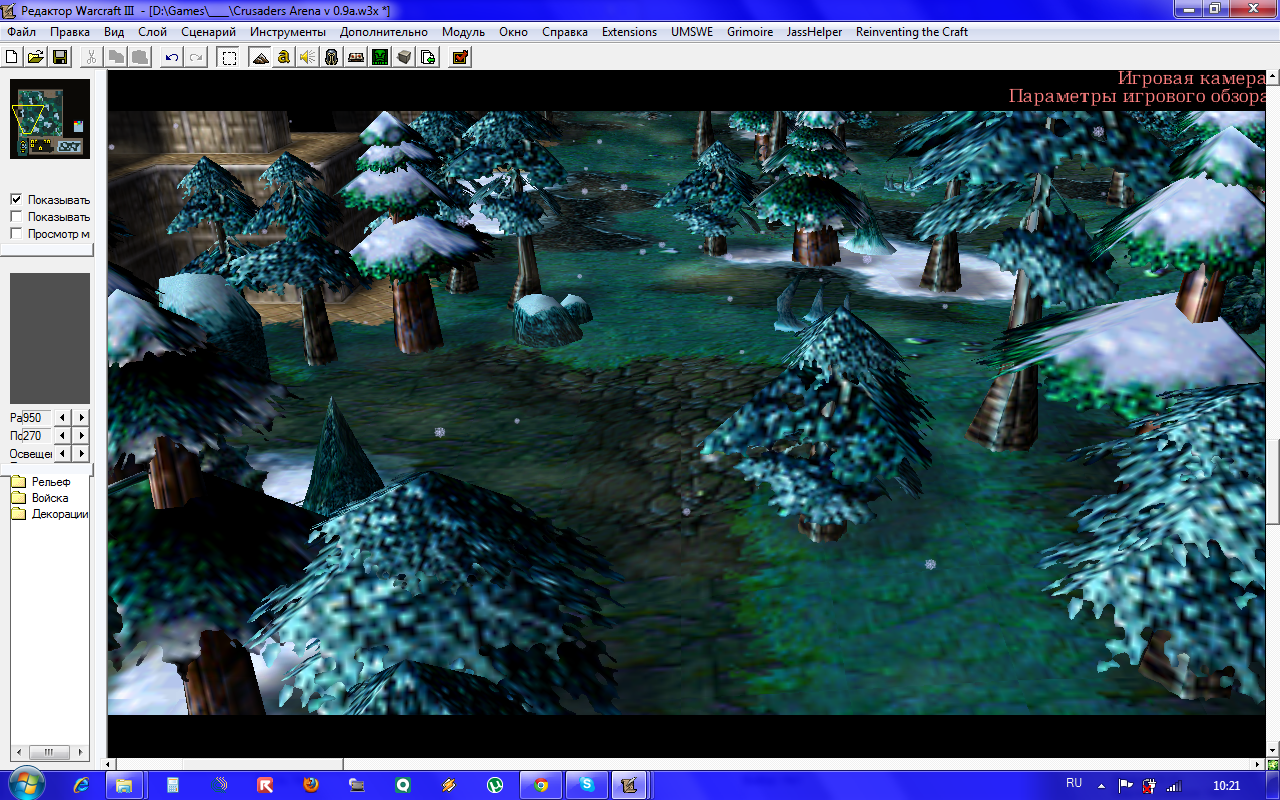Click the 'По' field showing 270
The width and height of the screenshot is (1280, 800).
click(37, 435)
